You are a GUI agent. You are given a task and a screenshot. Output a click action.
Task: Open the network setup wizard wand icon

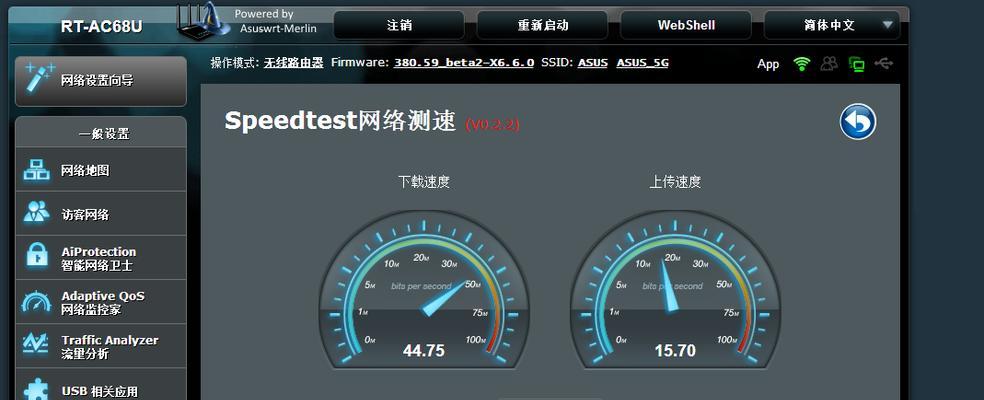coord(39,80)
